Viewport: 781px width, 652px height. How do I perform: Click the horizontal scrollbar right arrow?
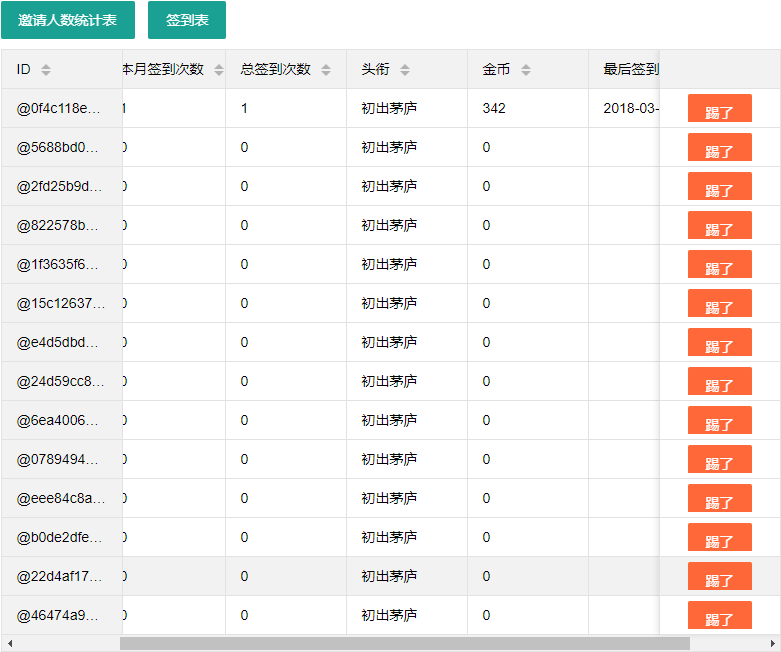click(x=773, y=644)
